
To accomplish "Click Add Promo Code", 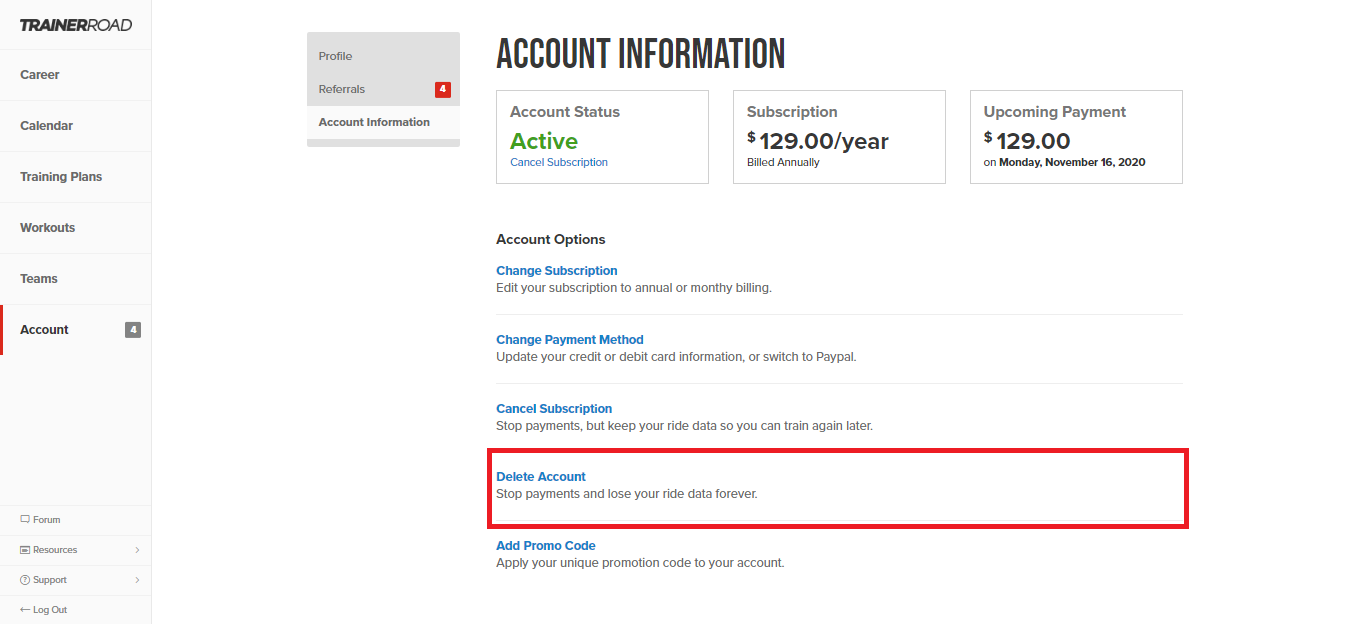I will (545, 545).
